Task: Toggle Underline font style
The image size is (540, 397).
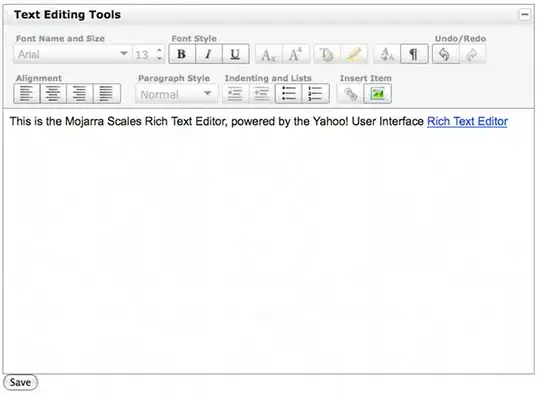Action: 236,54
